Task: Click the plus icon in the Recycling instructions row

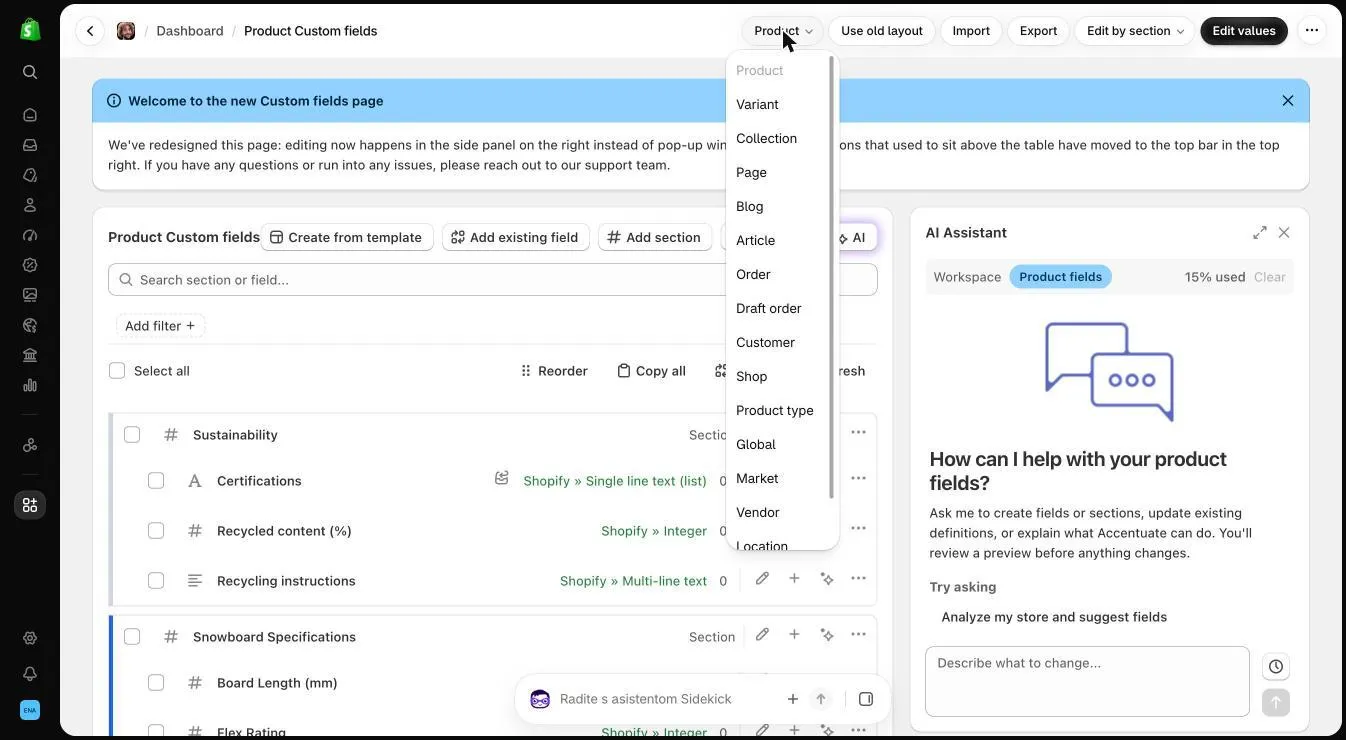Action: click(x=794, y=578)
